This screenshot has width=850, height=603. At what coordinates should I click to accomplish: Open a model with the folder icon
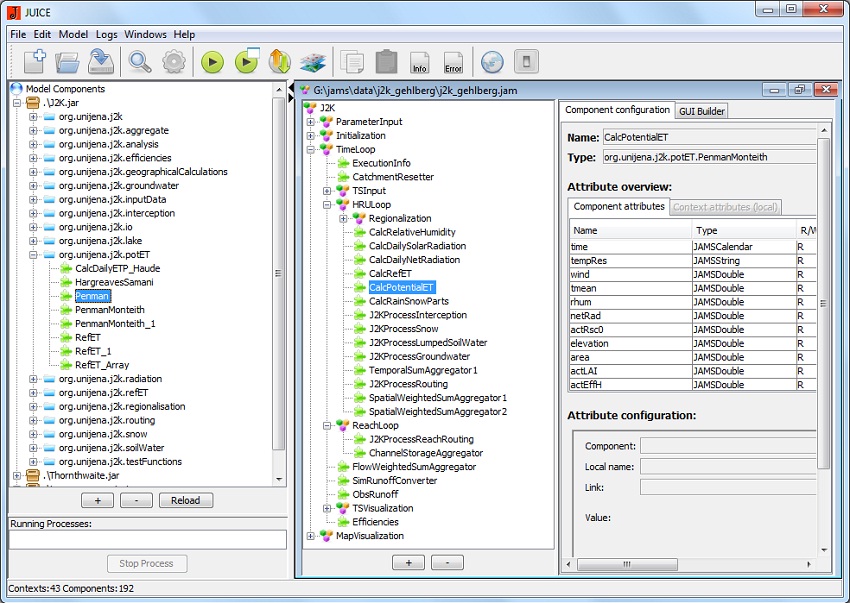click(x=67, y=62)
